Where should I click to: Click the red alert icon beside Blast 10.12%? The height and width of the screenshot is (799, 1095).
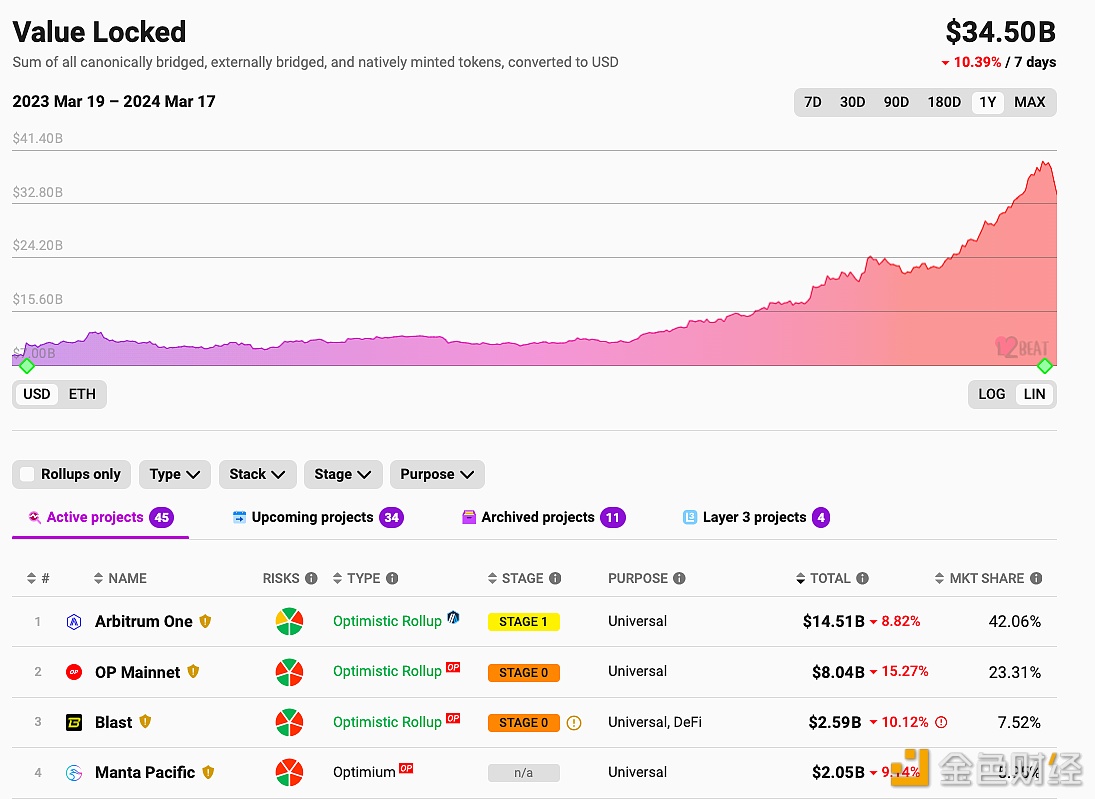click(x=941, y=722)
